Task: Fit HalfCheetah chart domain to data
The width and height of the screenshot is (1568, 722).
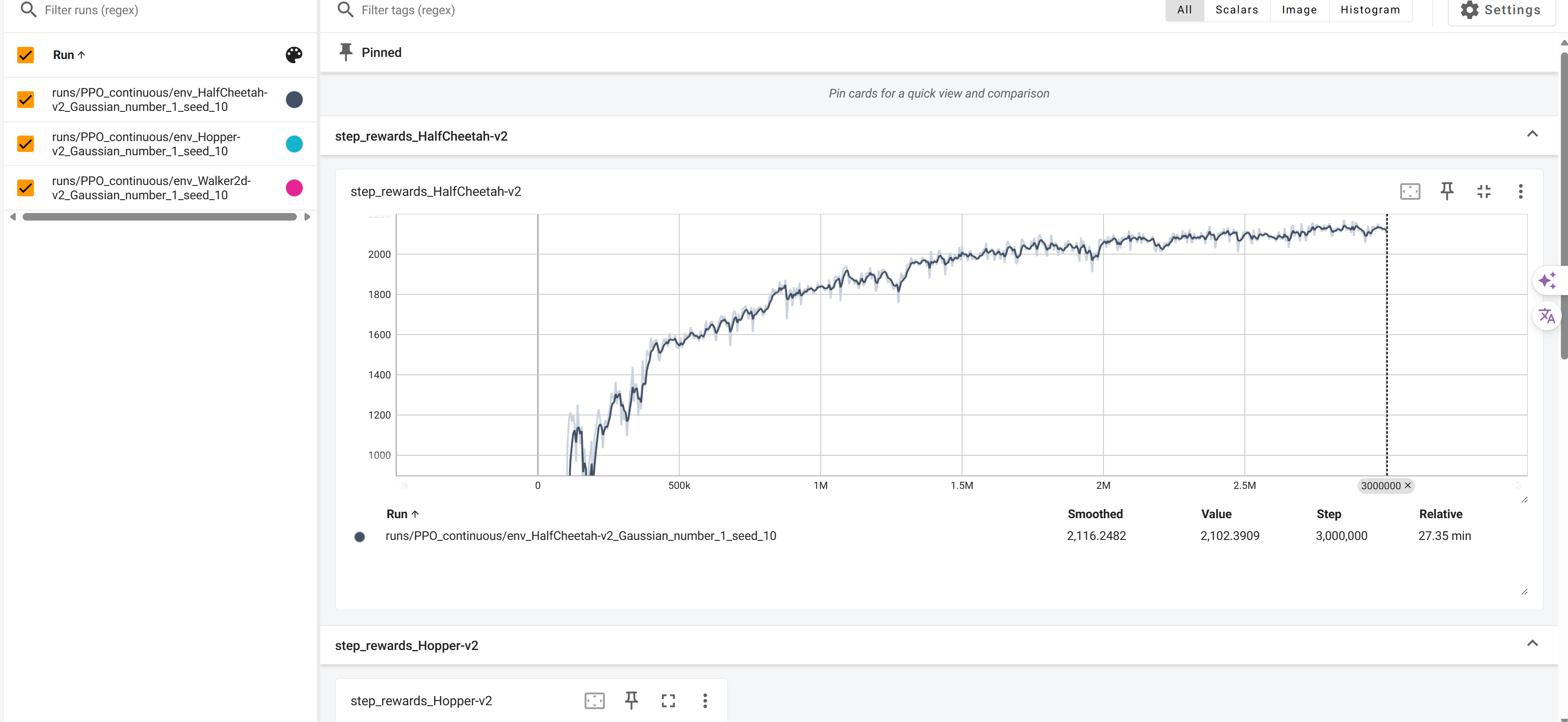Action: 1410,192
